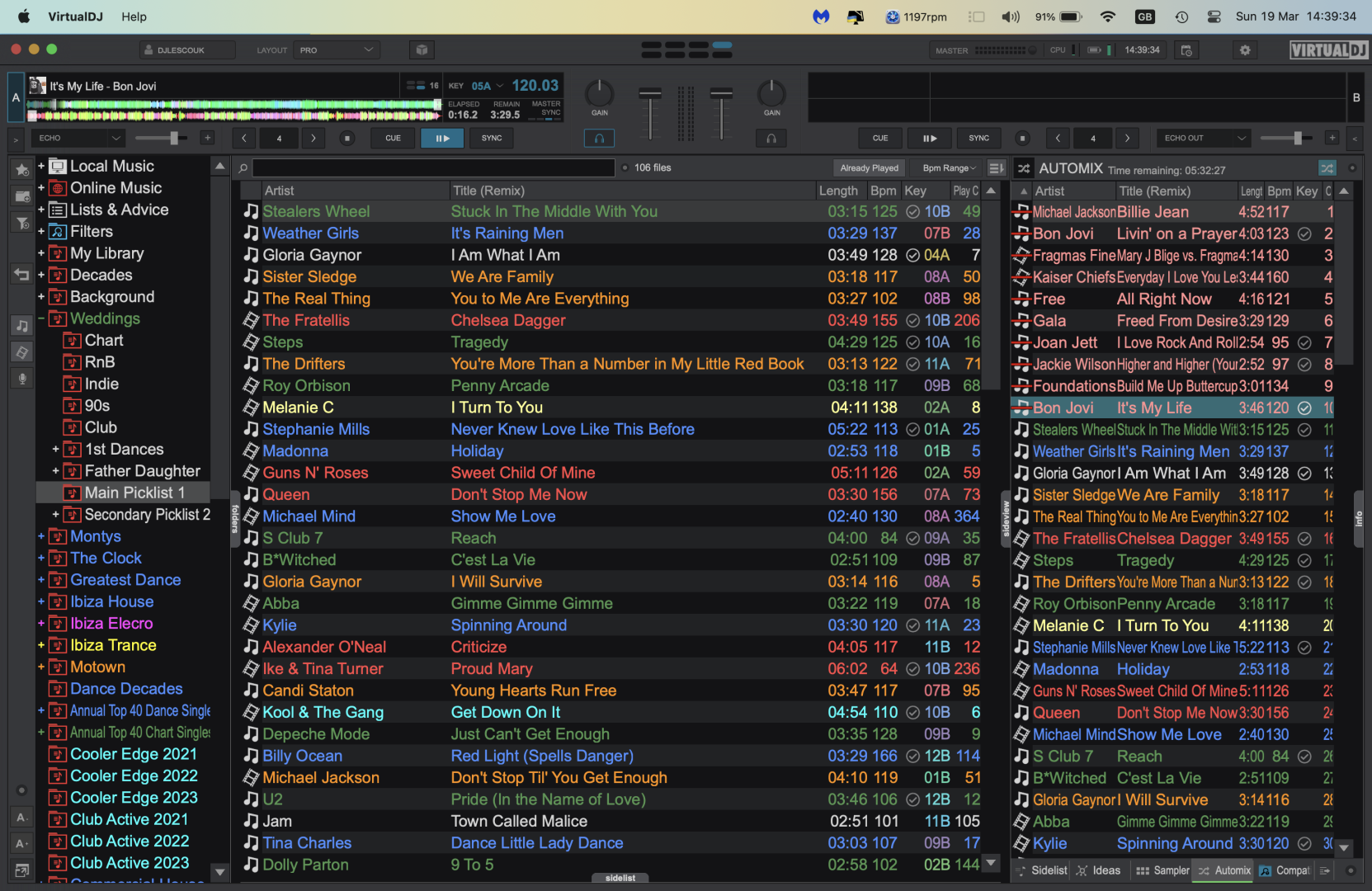
Task: Open the clock schedule icon beside the time
Action: click(x=1186, y=50)
